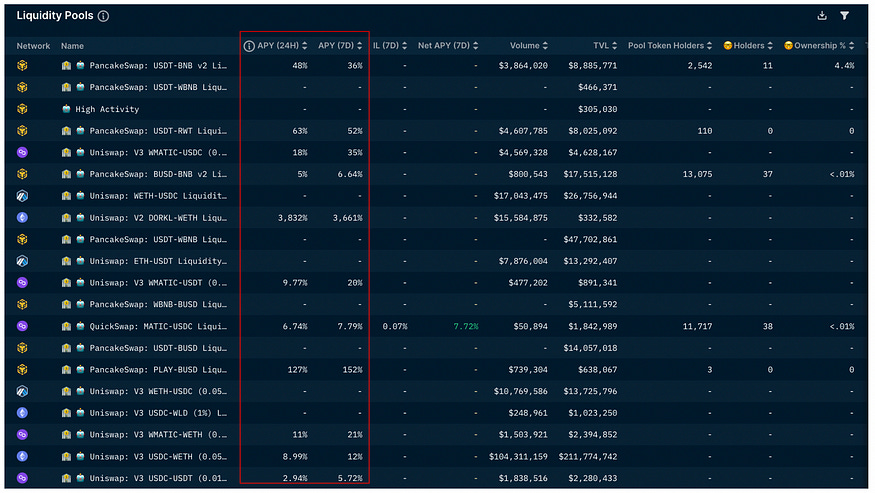Open PancakeSwap: USDT-BNB v2 pool link

158,65
